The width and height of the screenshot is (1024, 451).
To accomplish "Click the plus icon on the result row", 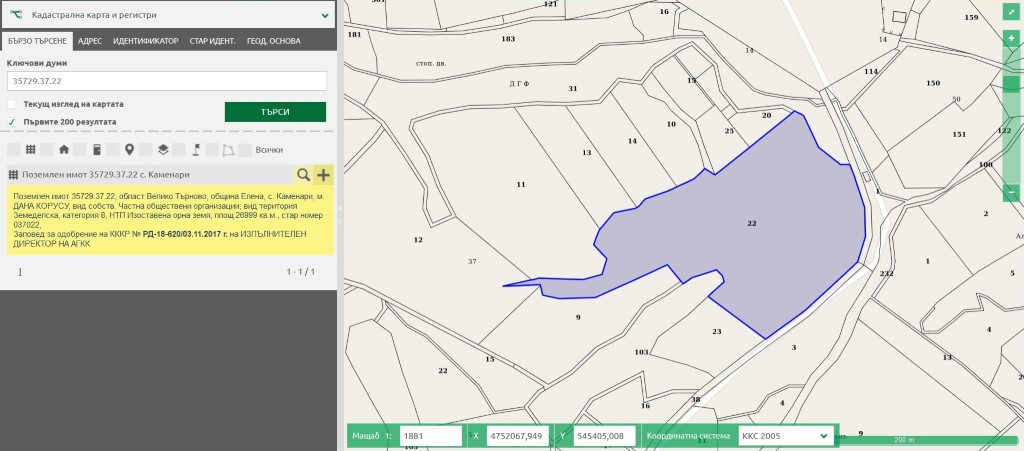I will pos(323,175).
